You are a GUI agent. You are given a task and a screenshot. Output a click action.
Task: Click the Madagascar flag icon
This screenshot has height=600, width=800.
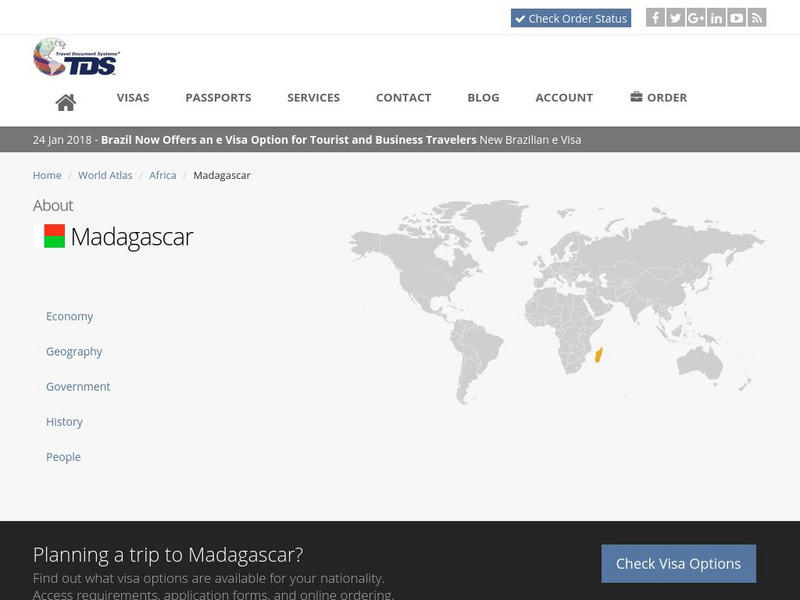[x=49, y=236]
